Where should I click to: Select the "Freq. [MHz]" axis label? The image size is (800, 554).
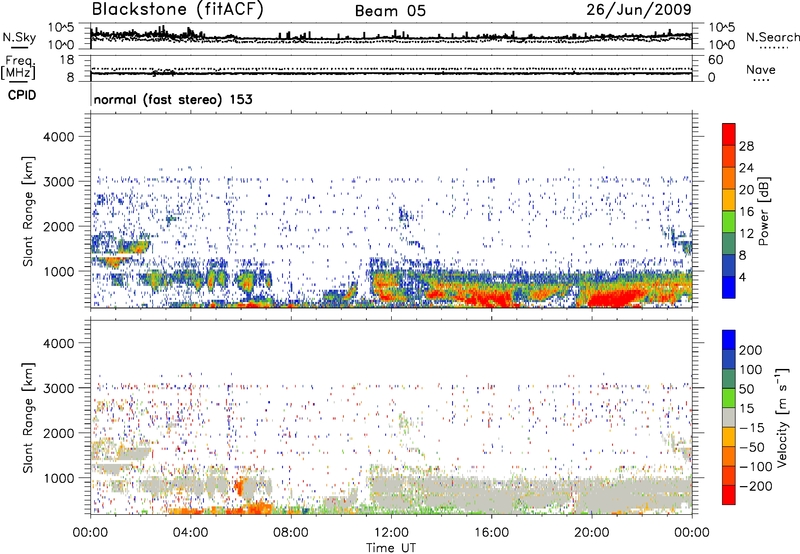(x=18, y=68)
